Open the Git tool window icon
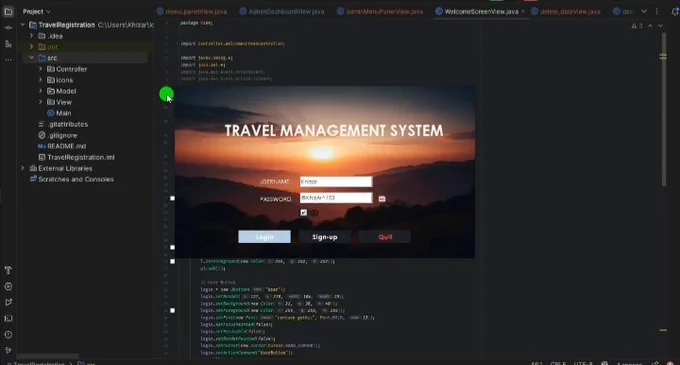 tap(8, 350)
